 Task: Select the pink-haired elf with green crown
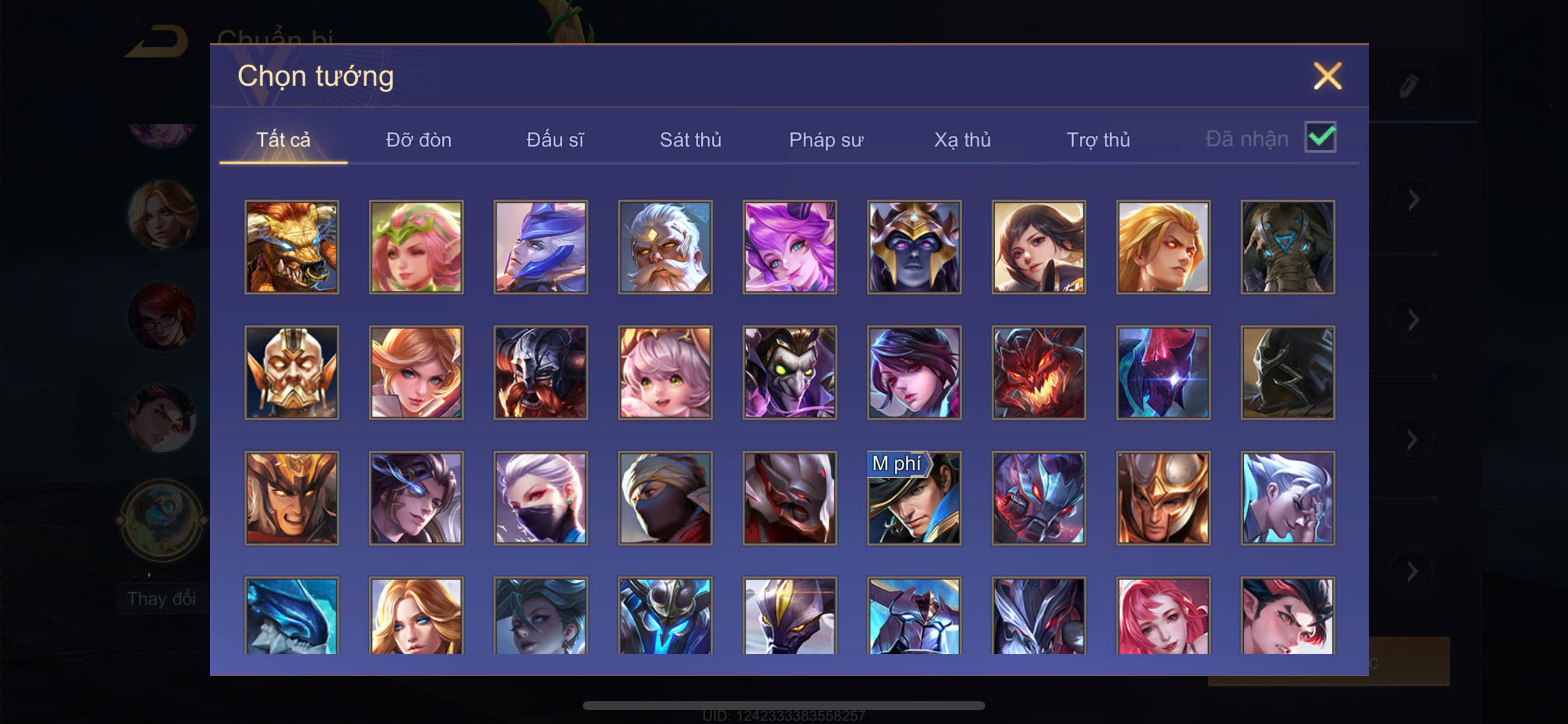point(416,247)
